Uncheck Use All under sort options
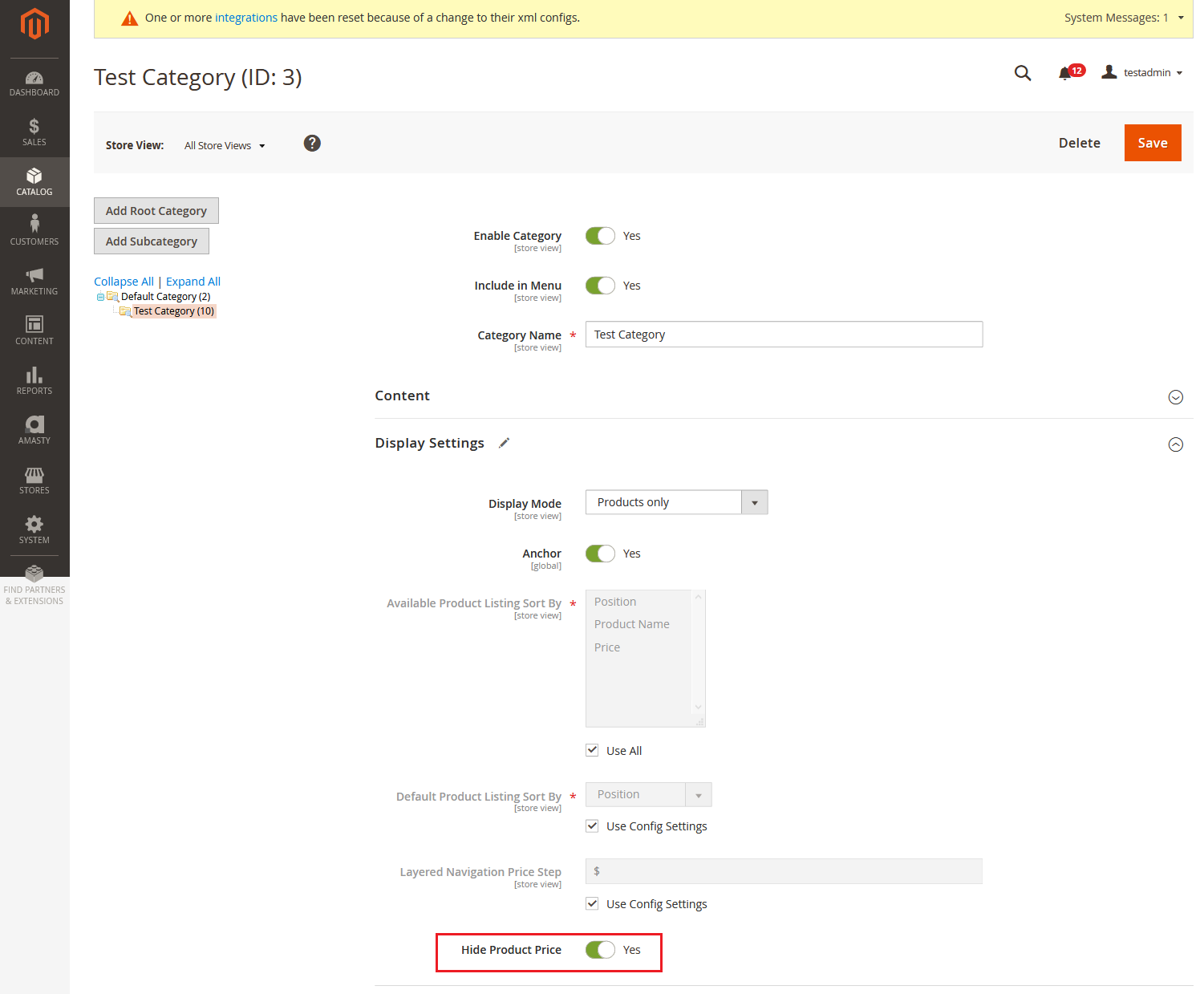Screen dimensions: 1204x994 [x=592, y=749]
